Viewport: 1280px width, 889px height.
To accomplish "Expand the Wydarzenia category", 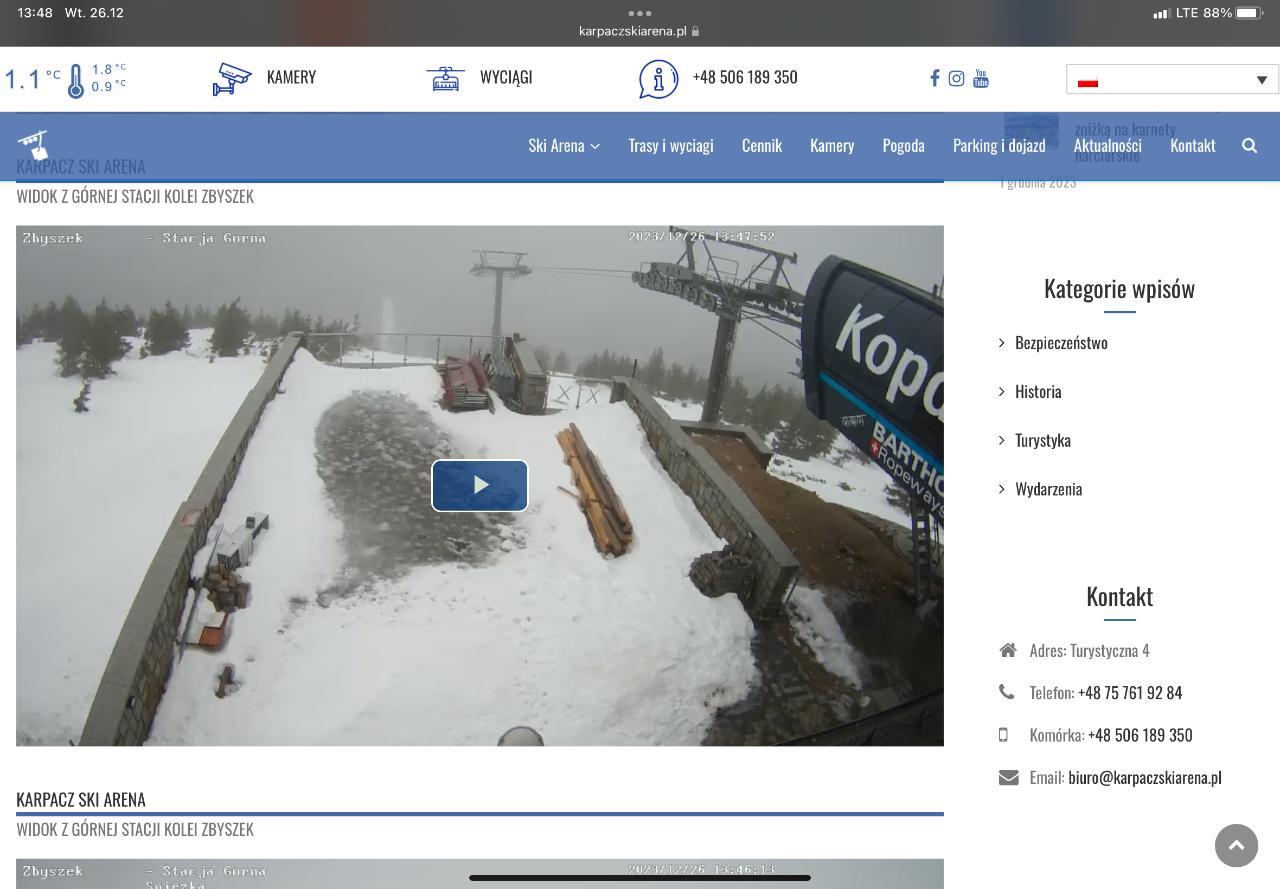I will pyautogui.click(x=1048, y=489).
